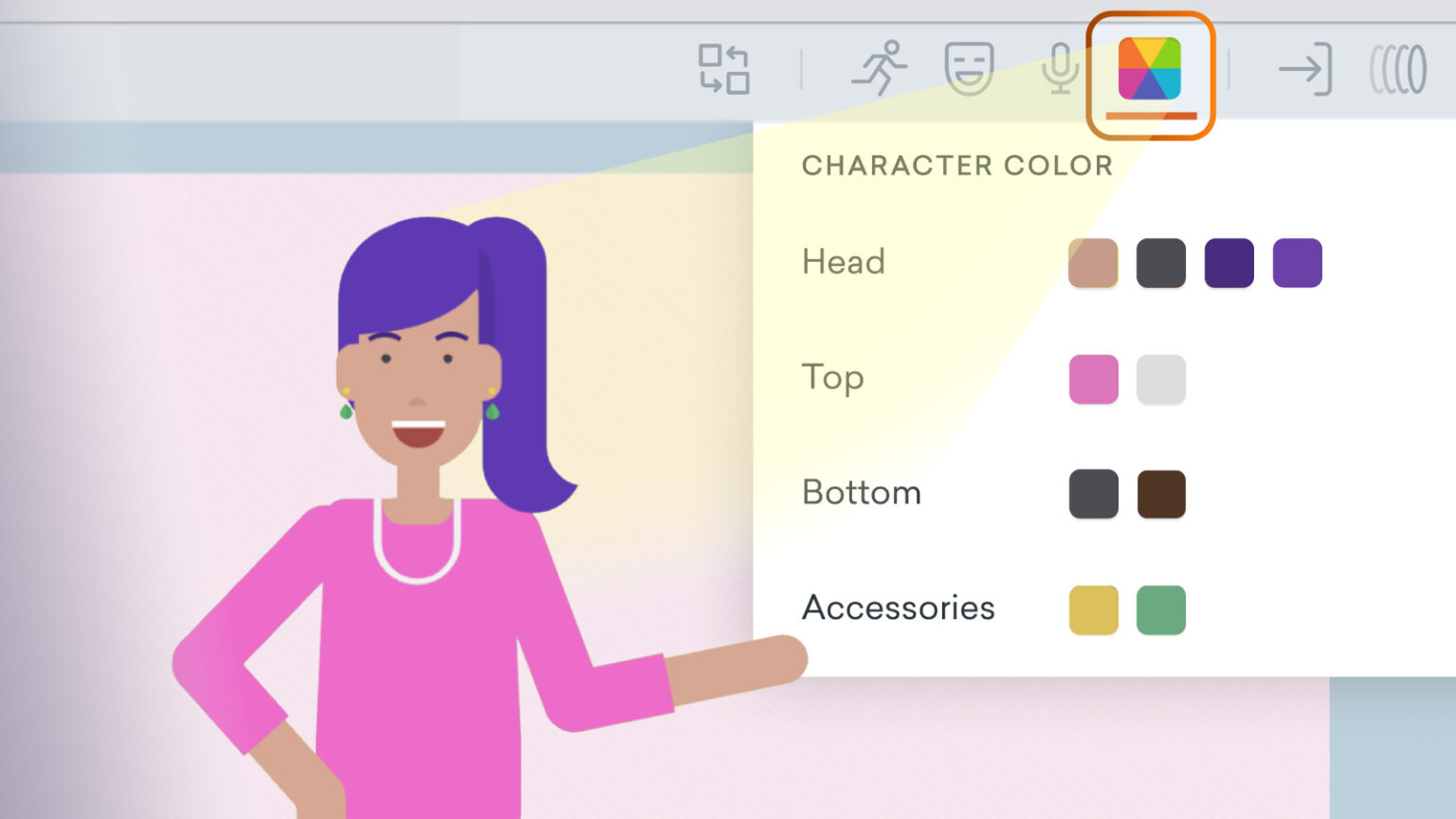Select the tan skin tone swatch for Head
Screen dimensions: 1456x819
[x=1092, y=263]
